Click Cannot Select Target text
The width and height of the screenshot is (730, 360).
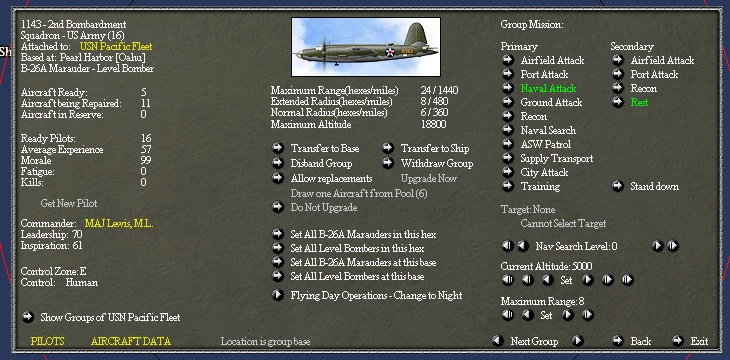(x=563, y=224)
